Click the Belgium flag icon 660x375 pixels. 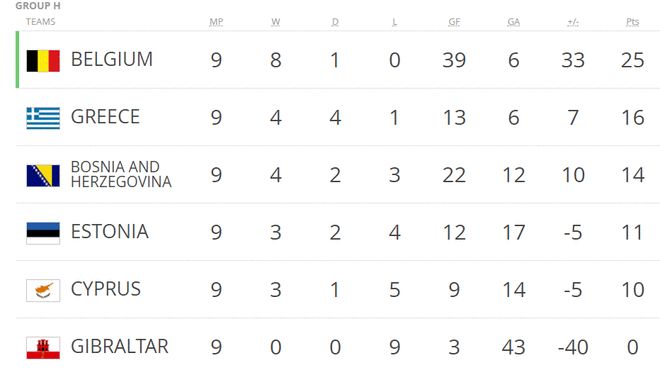coord(43,61)
